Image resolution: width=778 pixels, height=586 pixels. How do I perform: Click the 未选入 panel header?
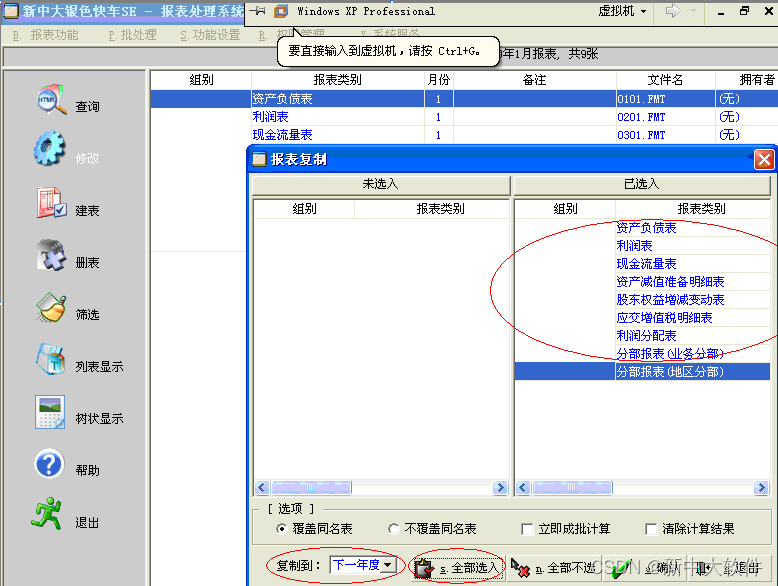(x=381, y=185)
